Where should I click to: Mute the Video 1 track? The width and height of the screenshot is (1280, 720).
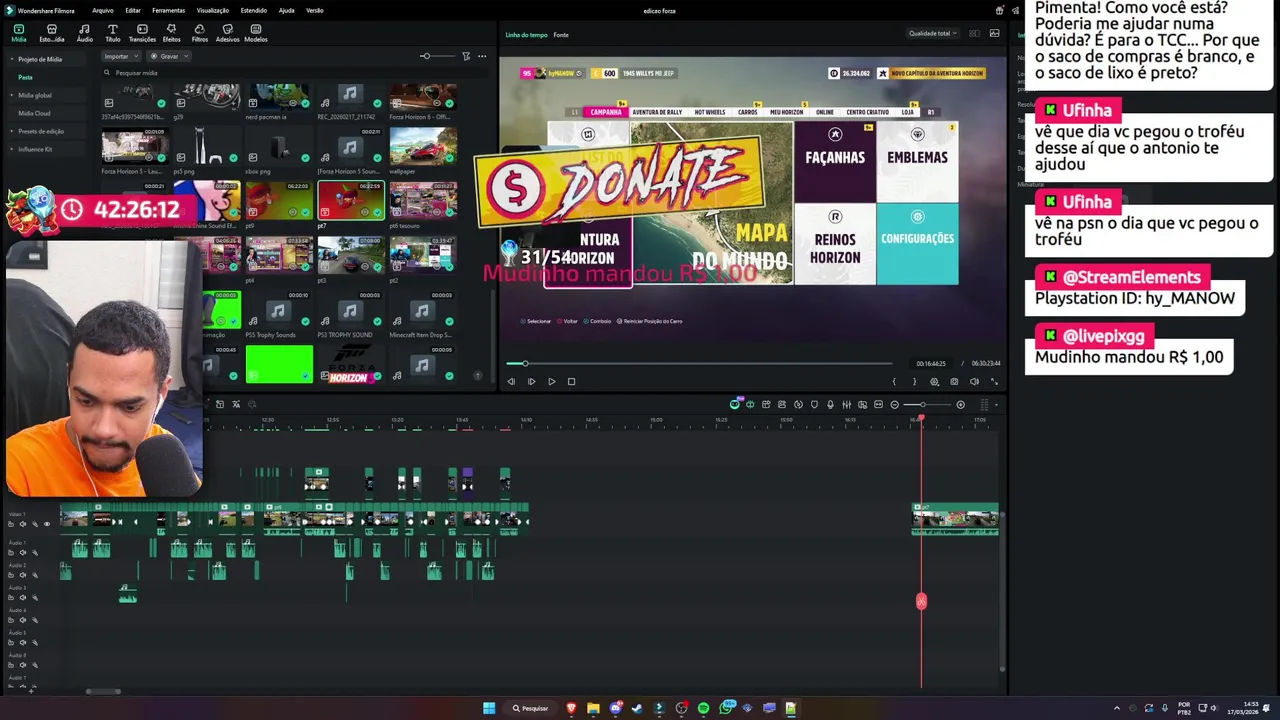coord(23,524)
